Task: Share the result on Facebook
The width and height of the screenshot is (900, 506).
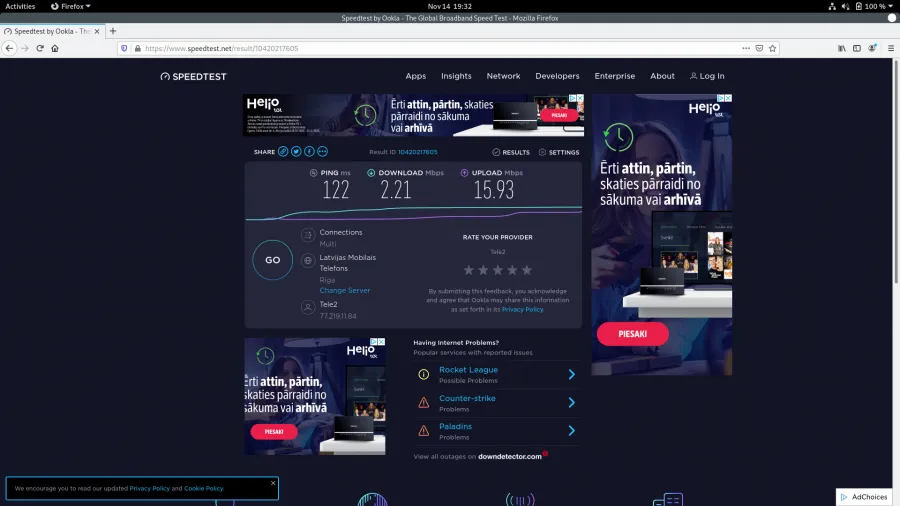Action: tap(309, 151)
